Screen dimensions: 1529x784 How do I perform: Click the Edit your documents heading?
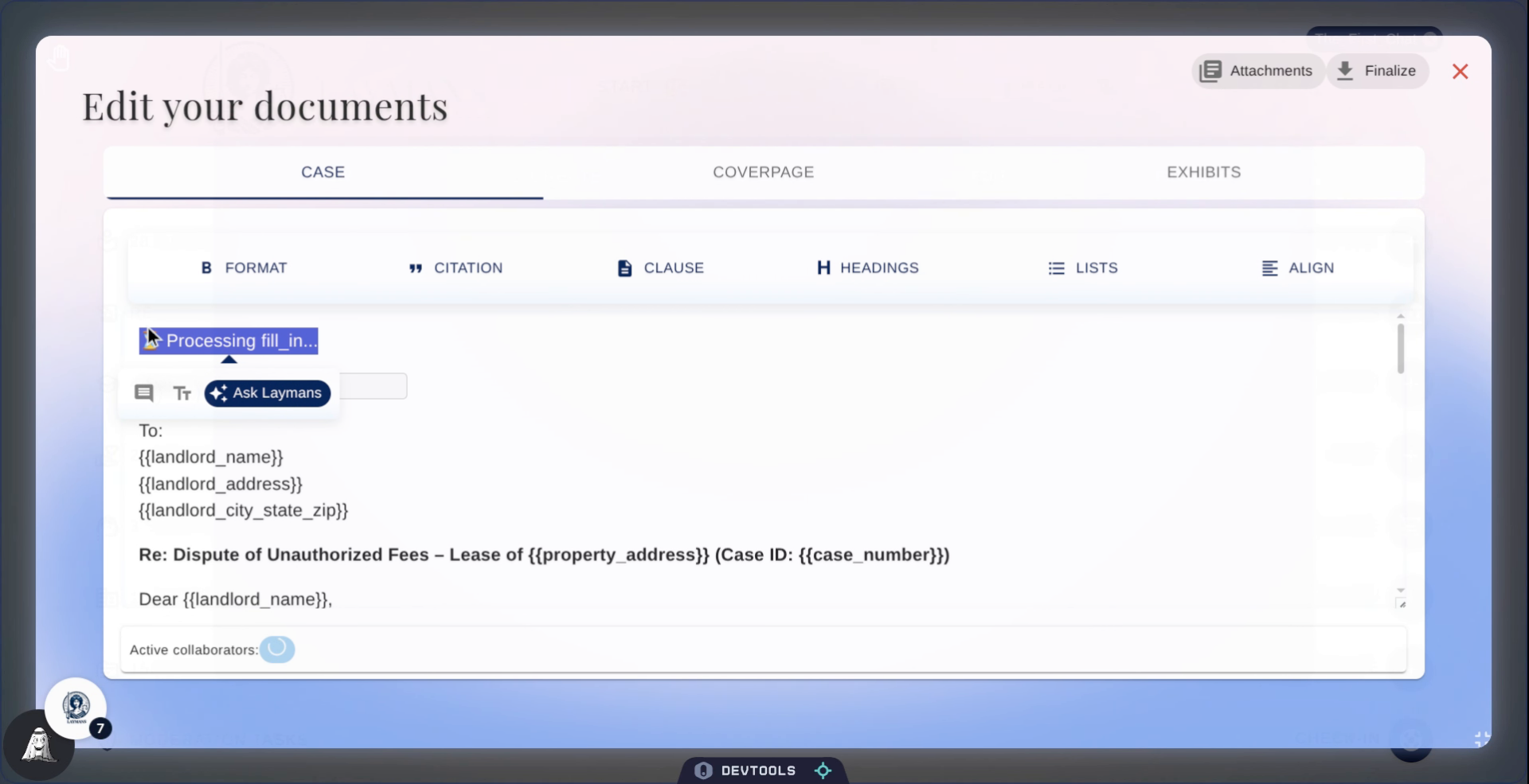[x=265, y=107]
